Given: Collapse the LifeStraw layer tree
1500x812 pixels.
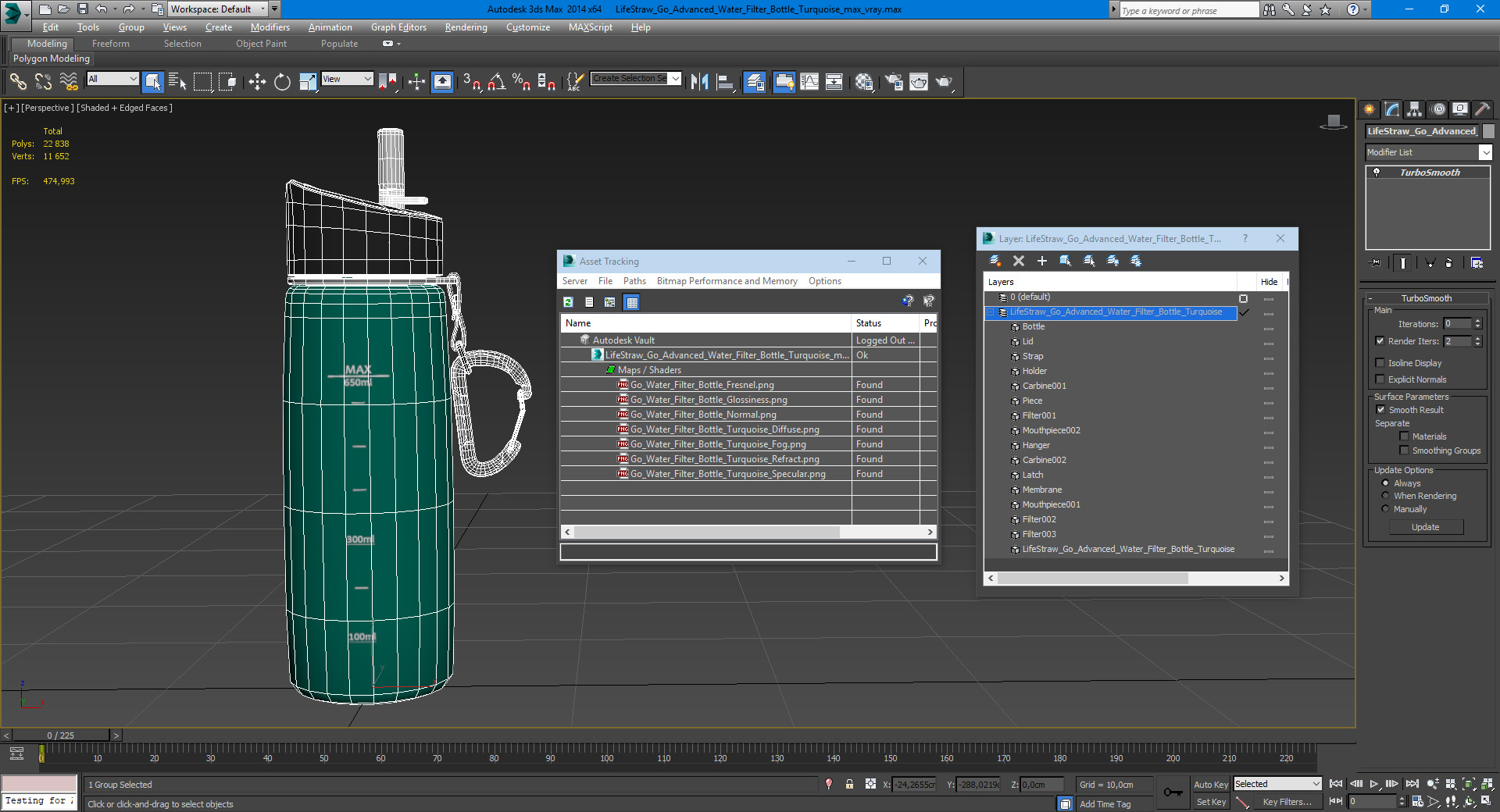Looking at the screenshot, I should tap(990, 312).
